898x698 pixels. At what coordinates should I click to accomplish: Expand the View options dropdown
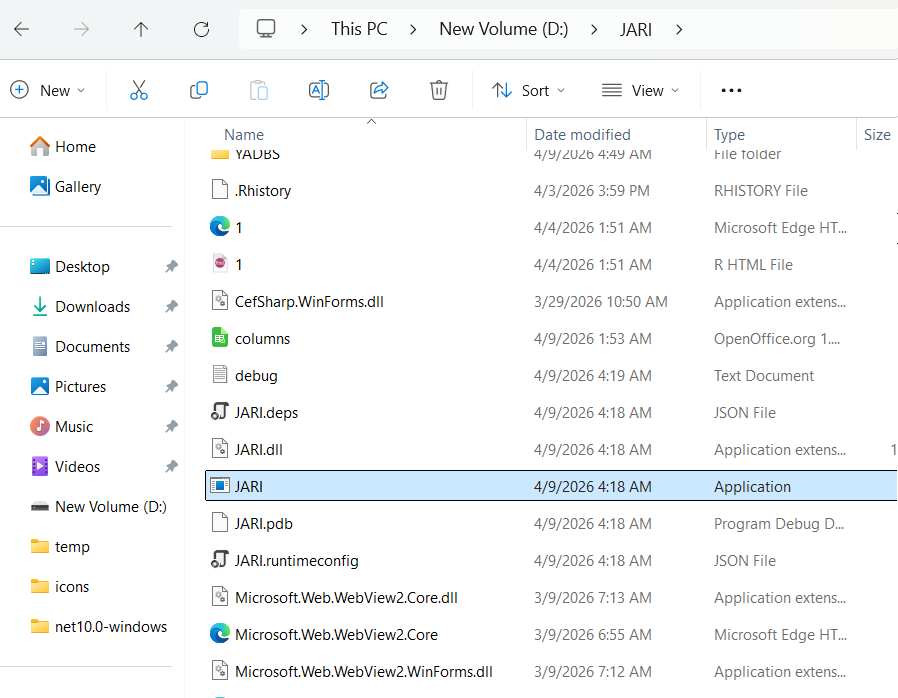tap(640, 90)
